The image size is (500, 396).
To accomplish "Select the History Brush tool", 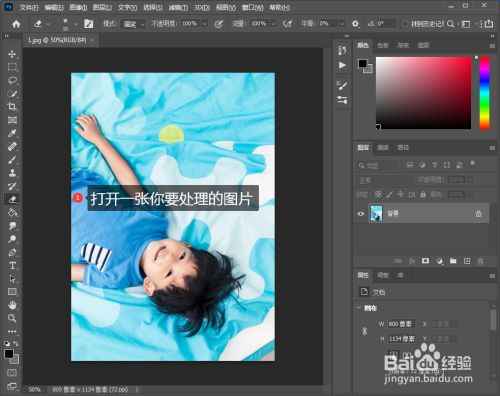I will (x=12, y=186).
